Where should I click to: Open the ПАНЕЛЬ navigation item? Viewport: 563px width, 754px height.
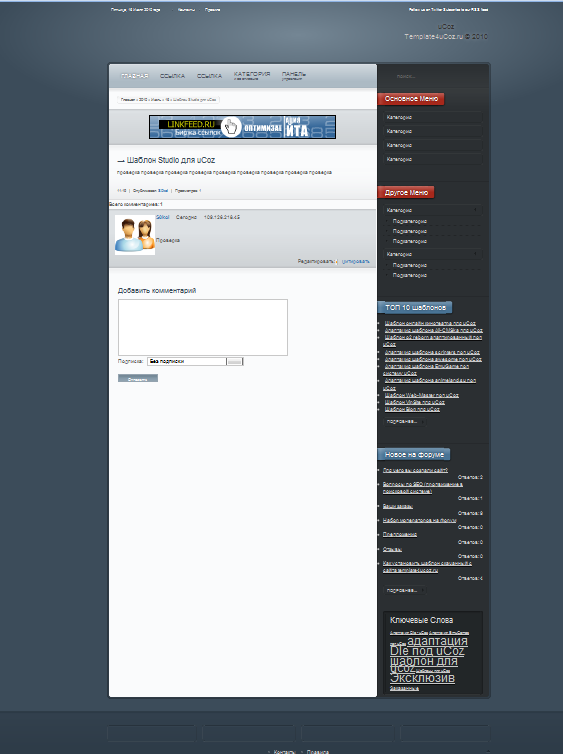tap(294, 75)
